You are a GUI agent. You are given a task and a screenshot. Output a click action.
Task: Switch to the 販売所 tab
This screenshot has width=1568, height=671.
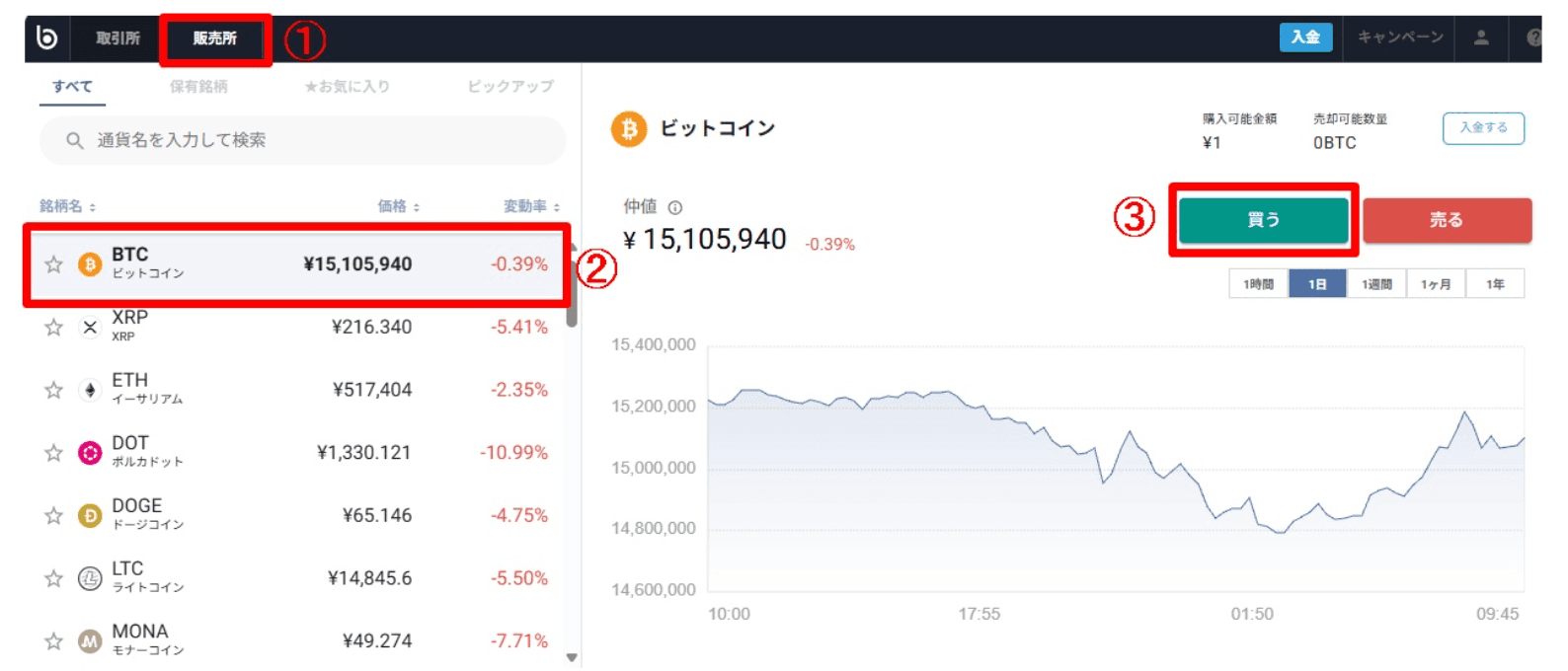[215, 38]
